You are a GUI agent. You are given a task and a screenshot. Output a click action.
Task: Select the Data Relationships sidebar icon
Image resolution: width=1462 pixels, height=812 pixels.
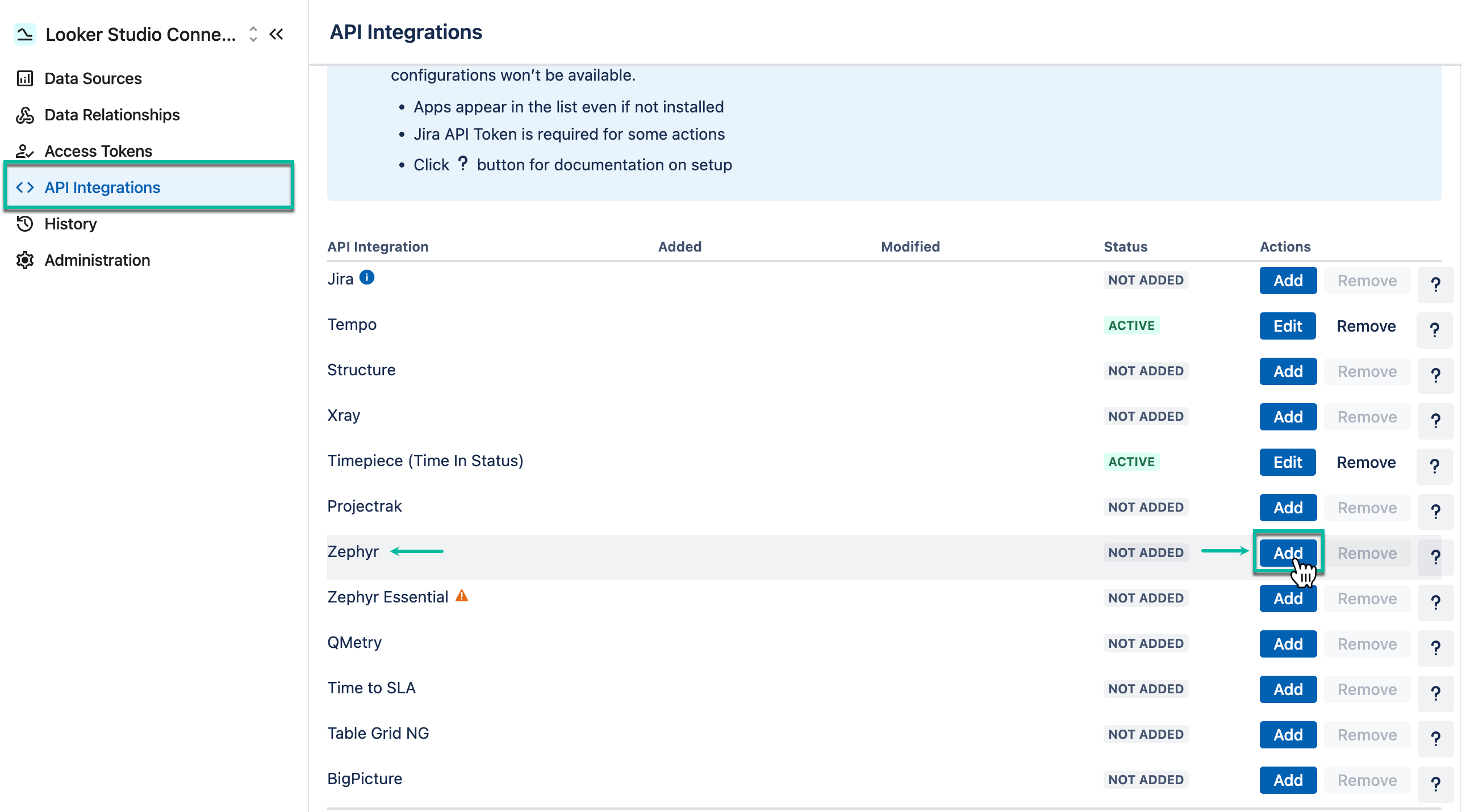(x=24, y=115)
